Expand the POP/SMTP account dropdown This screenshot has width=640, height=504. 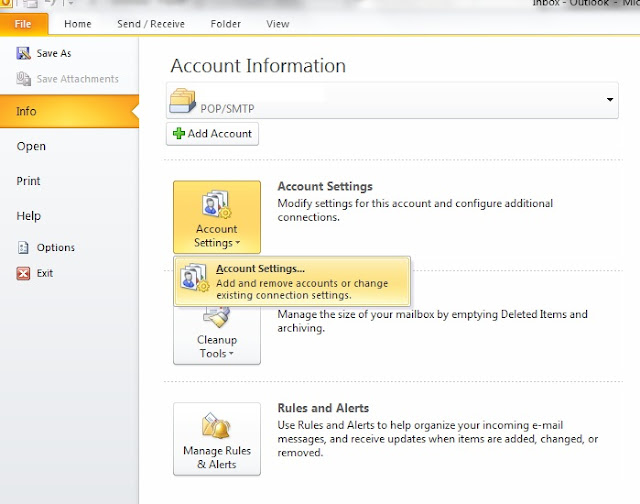coord(610,100)
